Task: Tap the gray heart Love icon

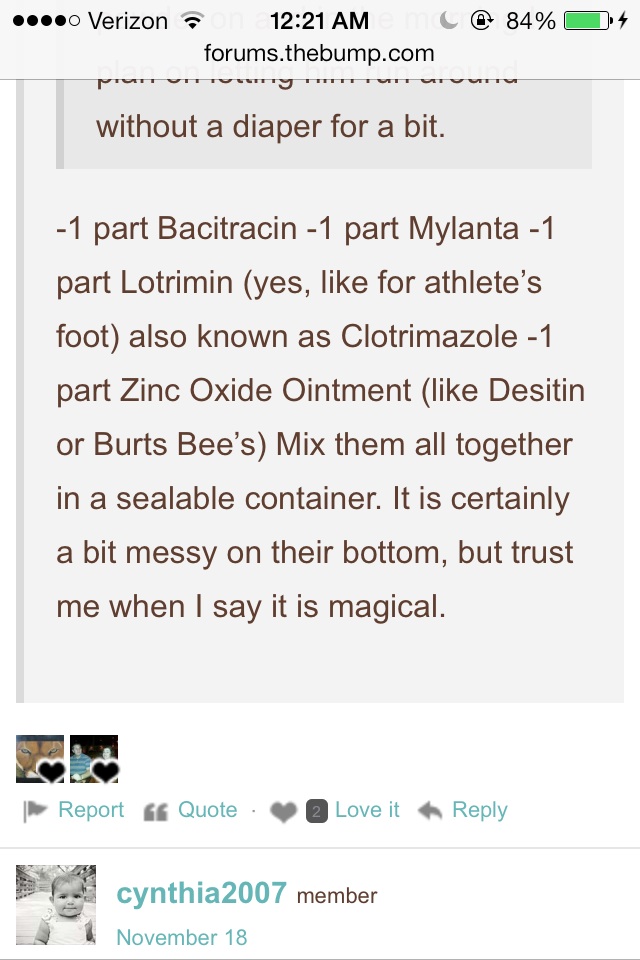Action: click(x=284, y=812)
